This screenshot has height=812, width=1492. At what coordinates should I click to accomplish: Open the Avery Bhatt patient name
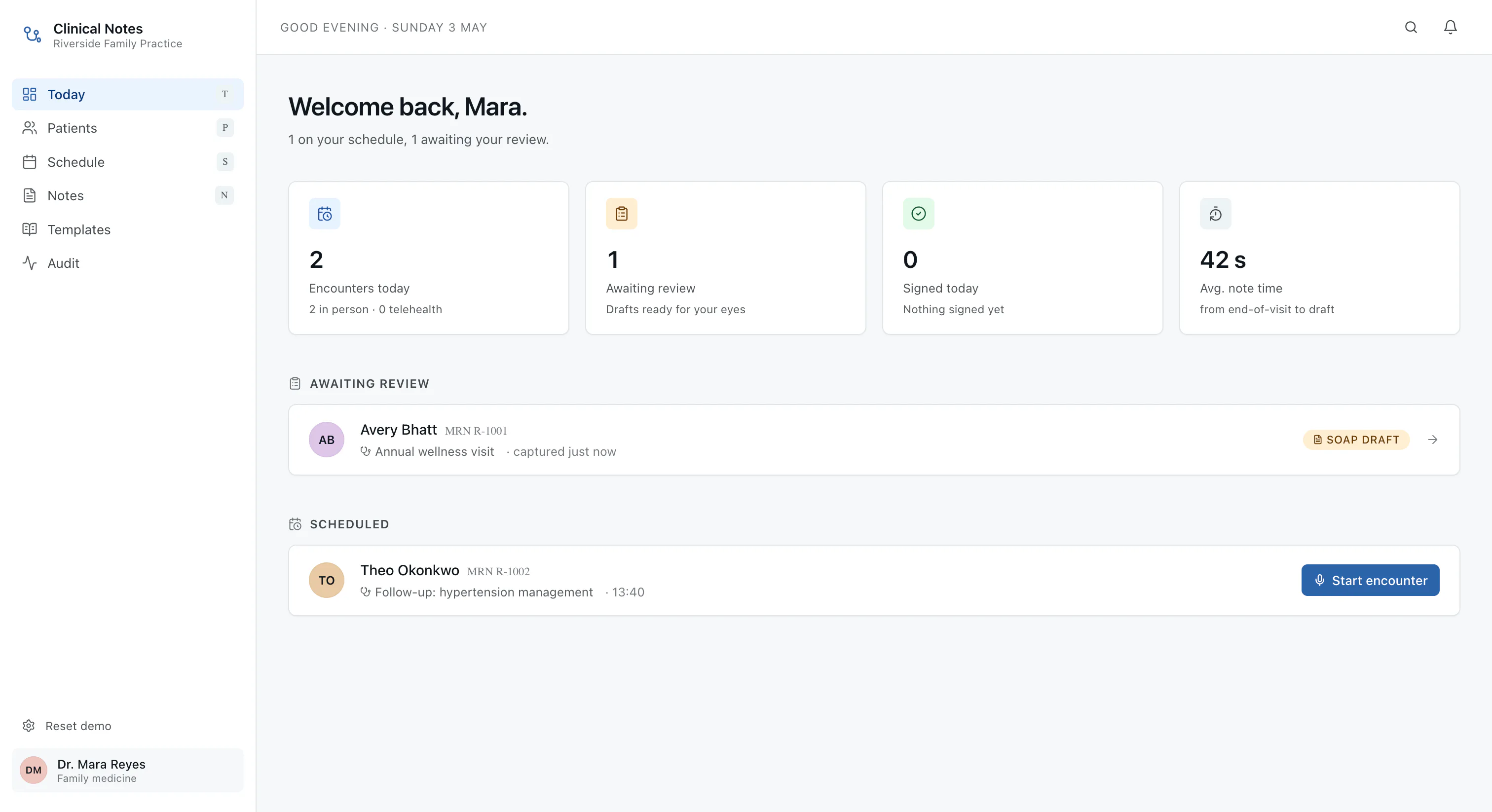[x=399, y=430]
